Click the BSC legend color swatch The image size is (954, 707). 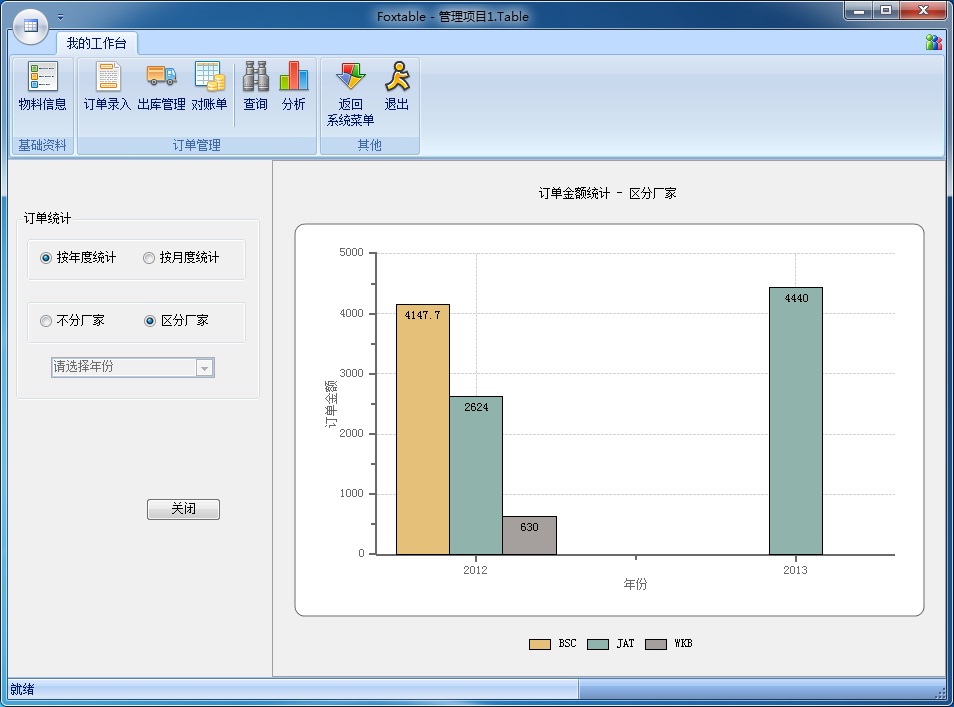click(x=540, y=644)
